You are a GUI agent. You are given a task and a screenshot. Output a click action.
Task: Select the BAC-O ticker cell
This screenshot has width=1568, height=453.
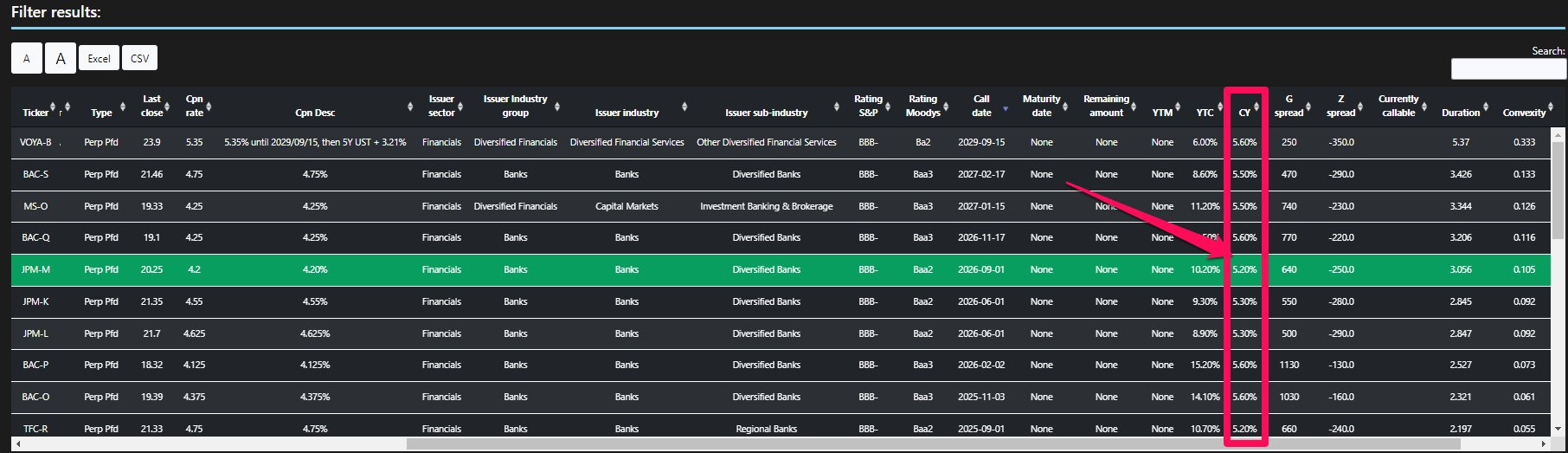(35, 397)
